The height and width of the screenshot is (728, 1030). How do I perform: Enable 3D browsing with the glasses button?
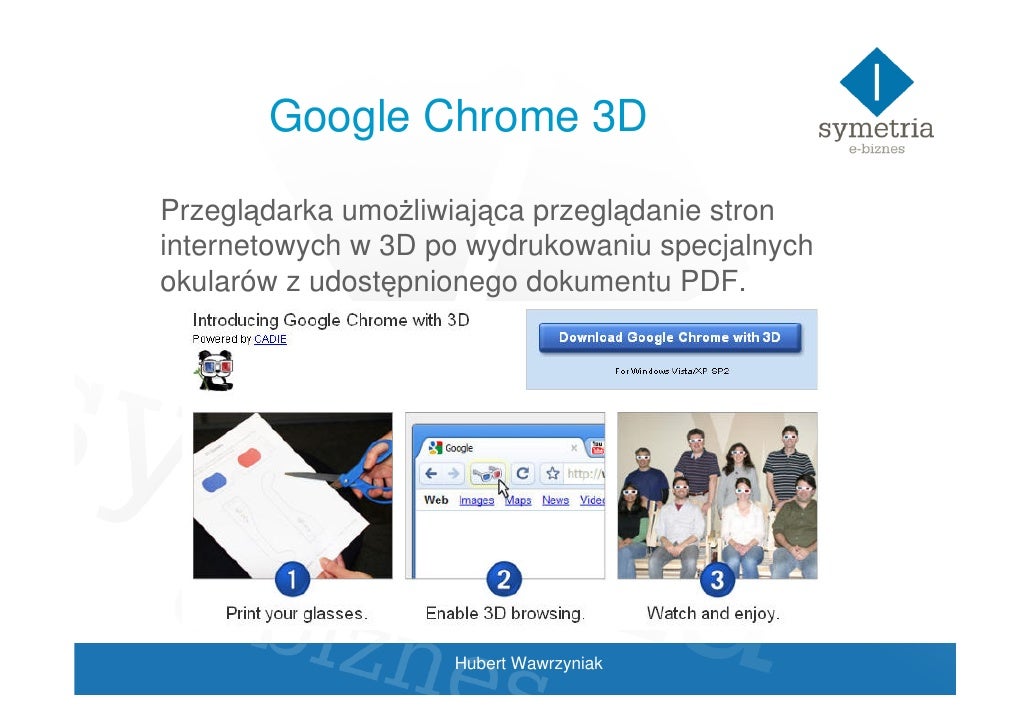487,473
